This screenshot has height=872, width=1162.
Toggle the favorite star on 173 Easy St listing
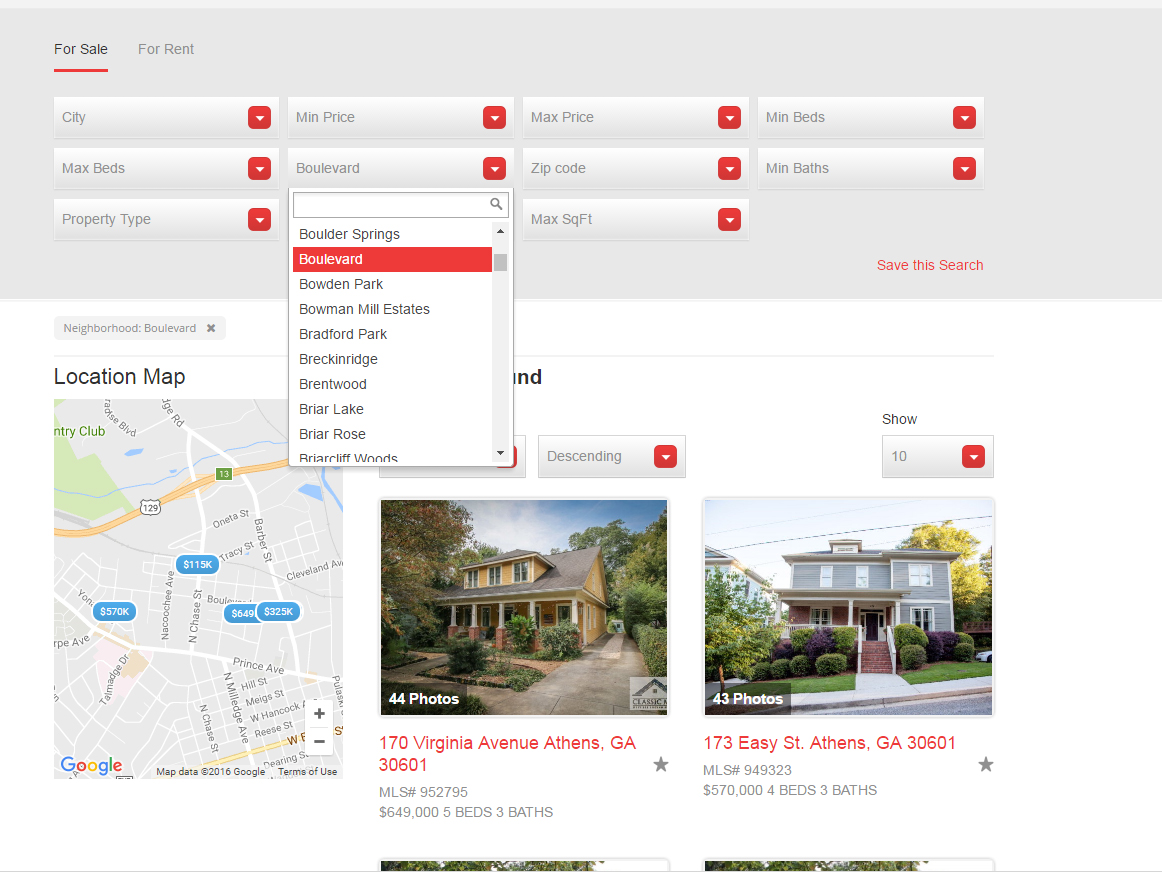(985, 764)
